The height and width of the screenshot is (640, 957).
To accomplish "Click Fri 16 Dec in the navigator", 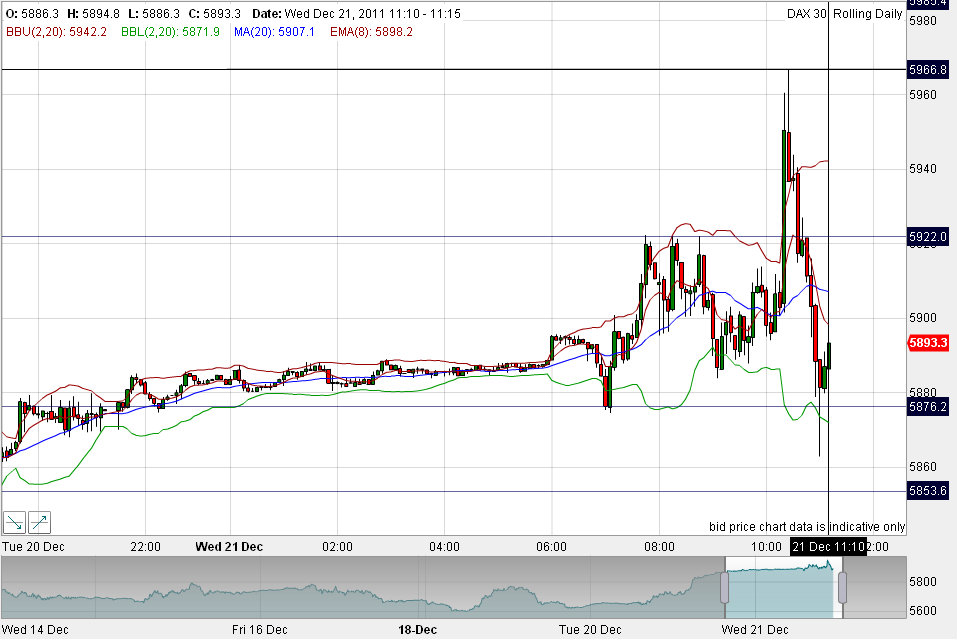I will (x=259, y=630).
